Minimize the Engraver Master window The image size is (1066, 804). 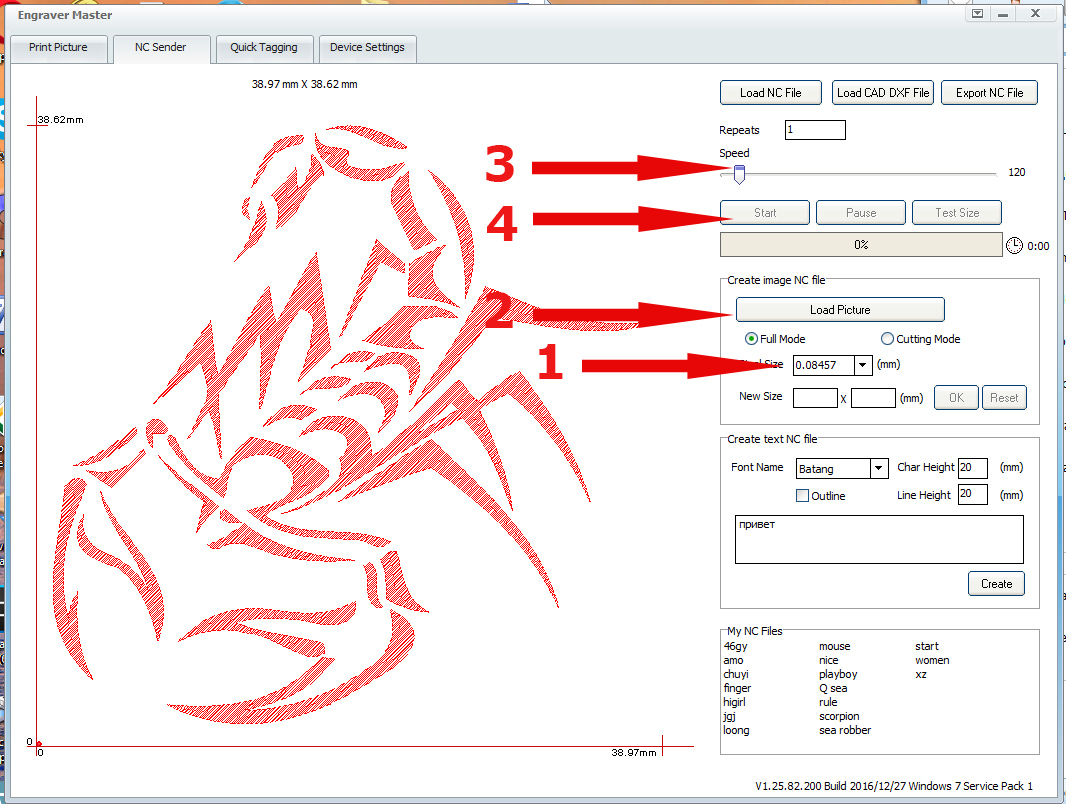pyautogui.click(x=1003, y=14)
